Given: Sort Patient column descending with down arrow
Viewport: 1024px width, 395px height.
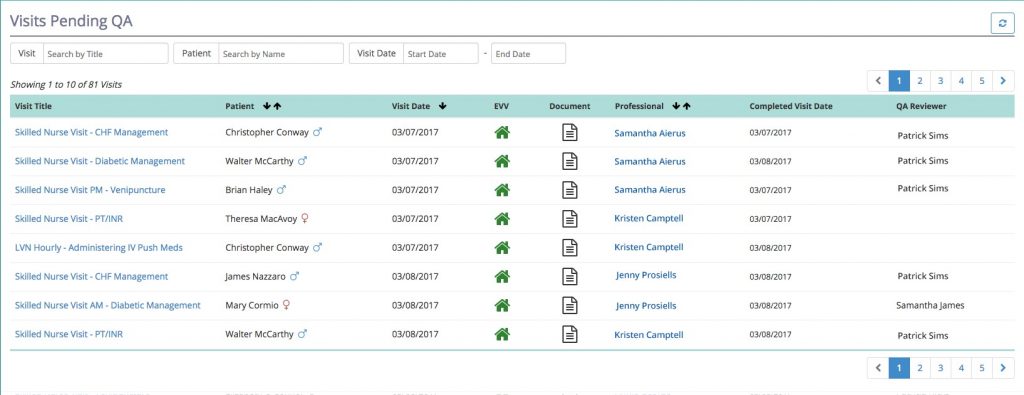Looking at the screenshot, I should (266, 106).
